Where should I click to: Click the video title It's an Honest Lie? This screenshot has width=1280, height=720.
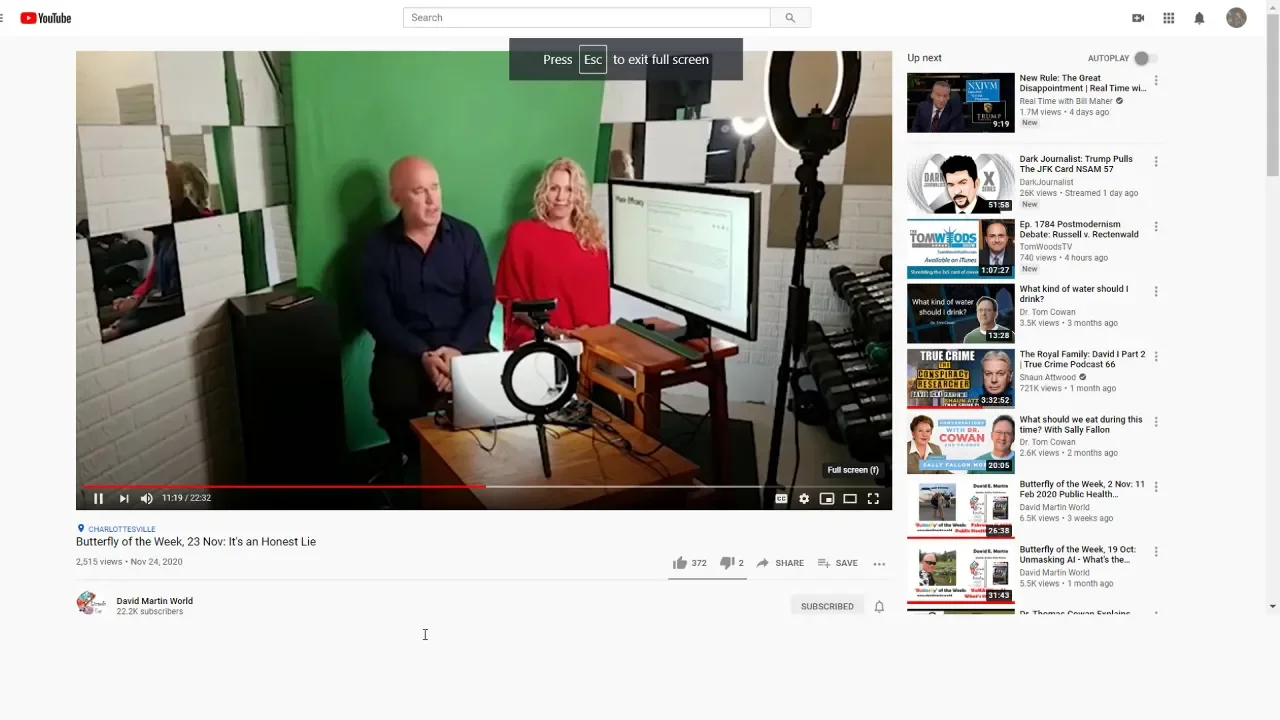(196, 542)
